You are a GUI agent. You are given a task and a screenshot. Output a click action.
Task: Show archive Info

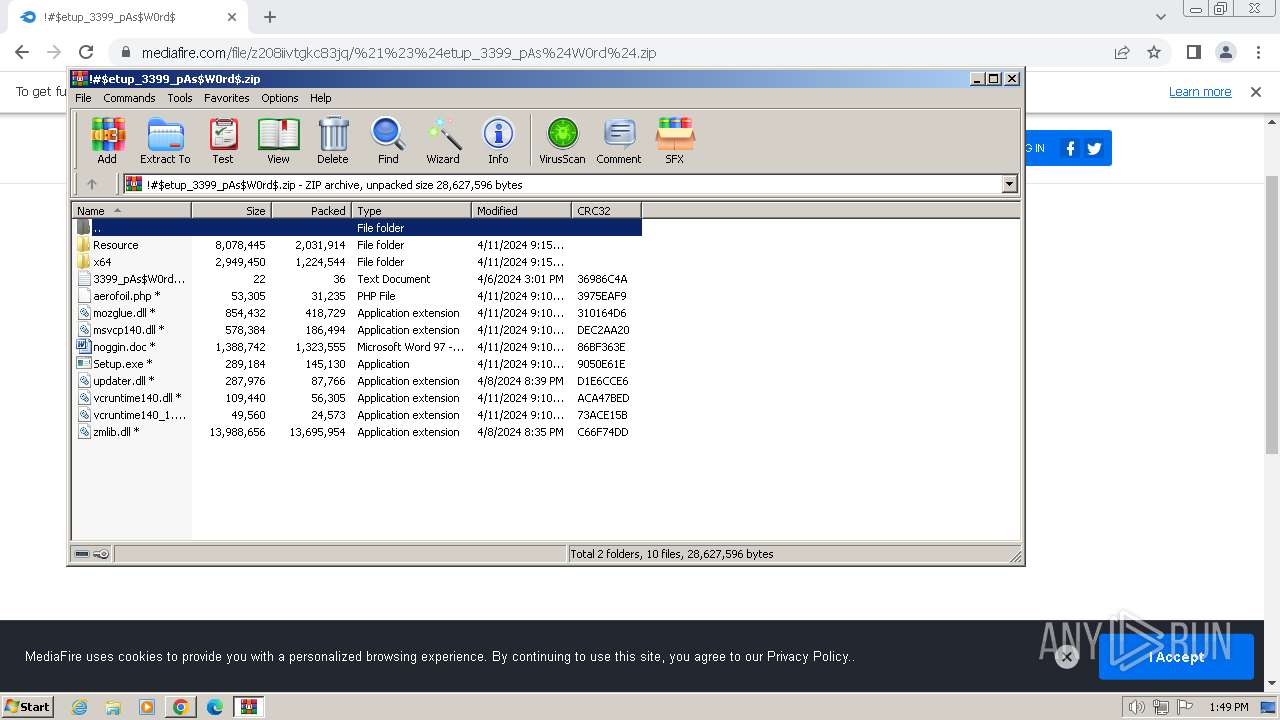click(x=498, y=141)
